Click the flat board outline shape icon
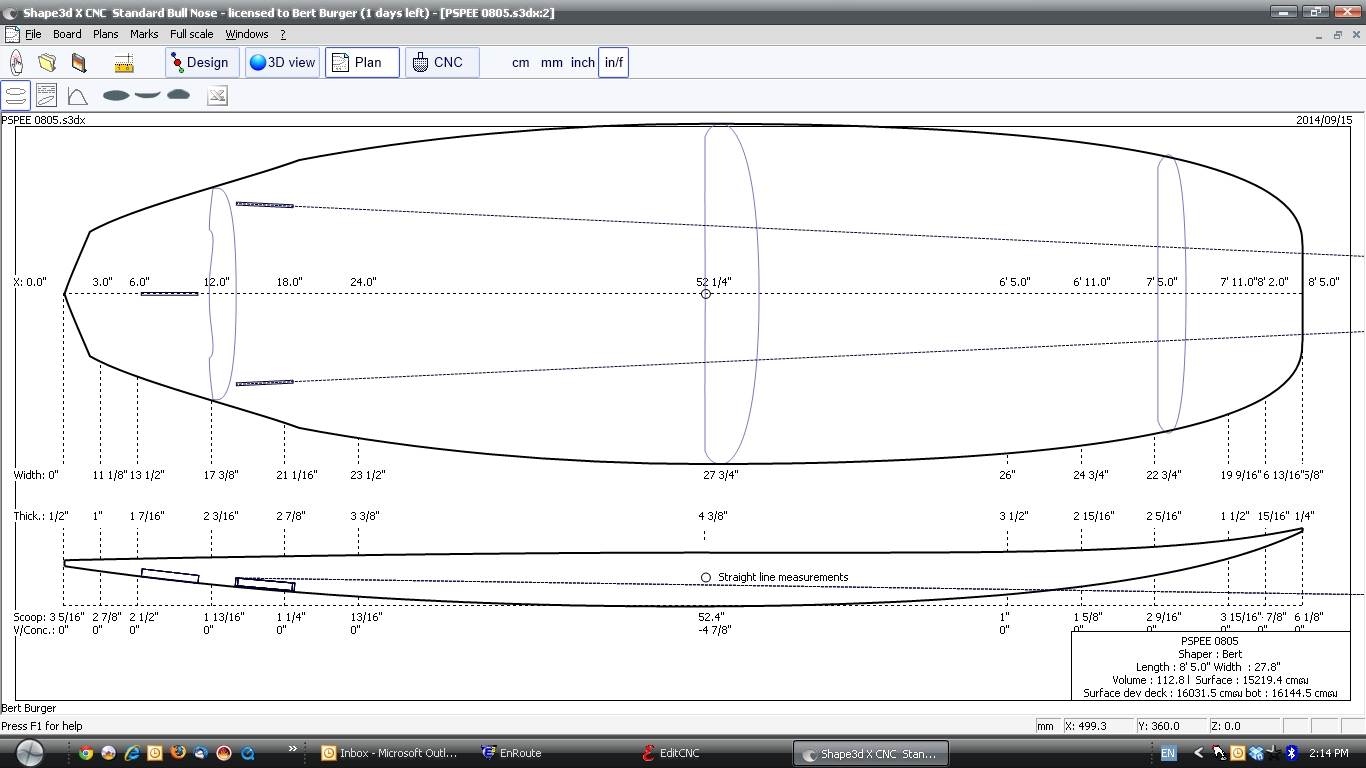Image resolution: width=1366 pixels, height=768 pixels. (116, 96)
